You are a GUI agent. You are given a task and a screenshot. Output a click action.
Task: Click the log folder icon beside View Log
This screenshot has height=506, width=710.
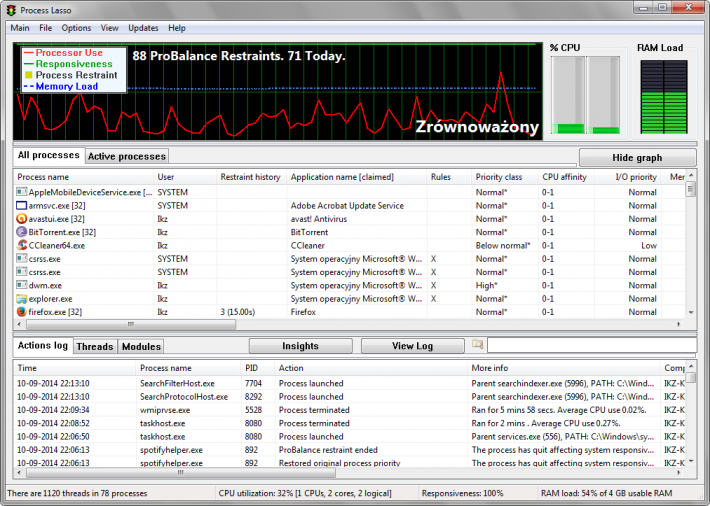(x=477, y=345)
